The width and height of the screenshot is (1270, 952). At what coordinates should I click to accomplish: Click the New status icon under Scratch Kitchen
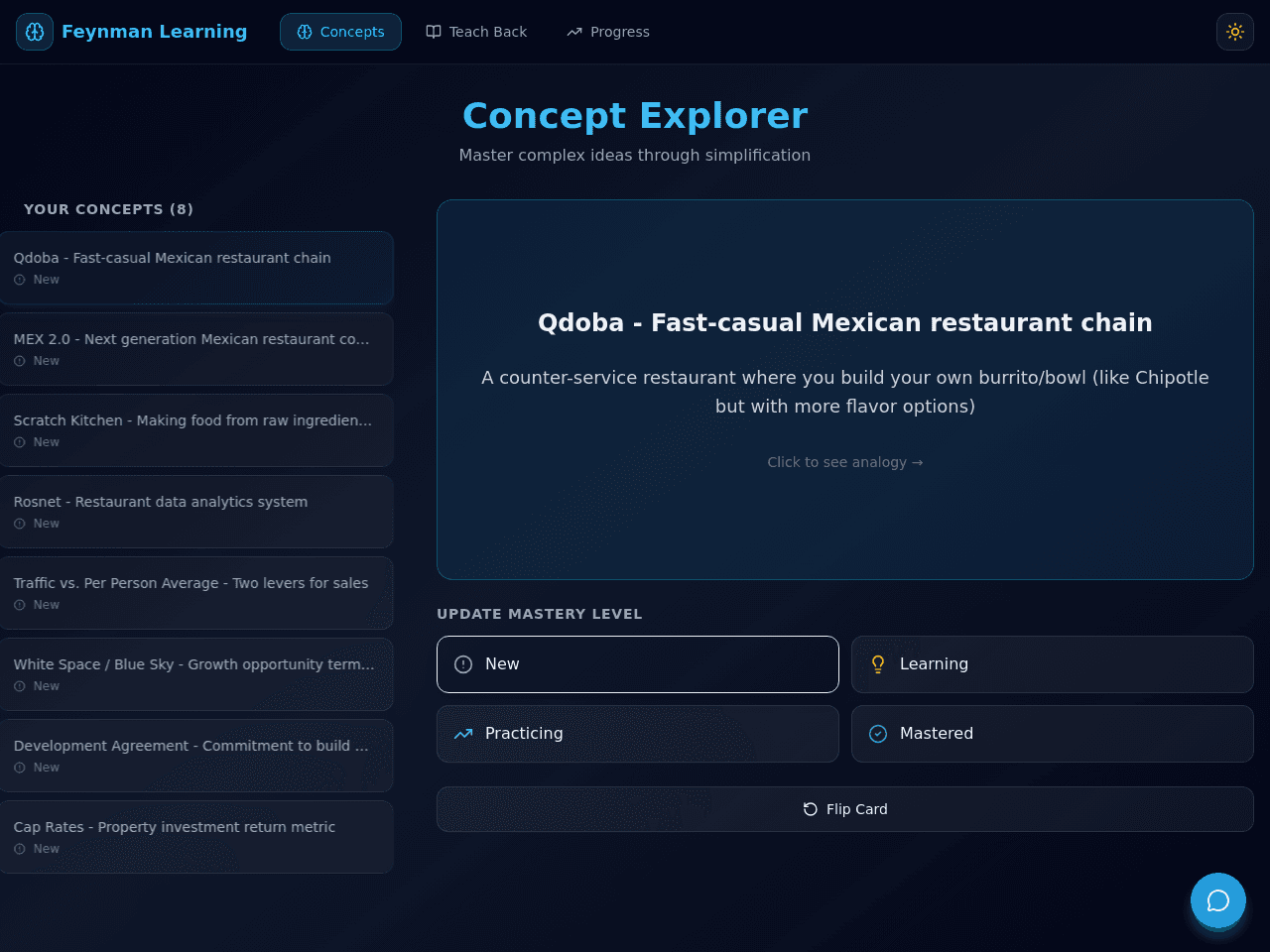click(19, 442)
